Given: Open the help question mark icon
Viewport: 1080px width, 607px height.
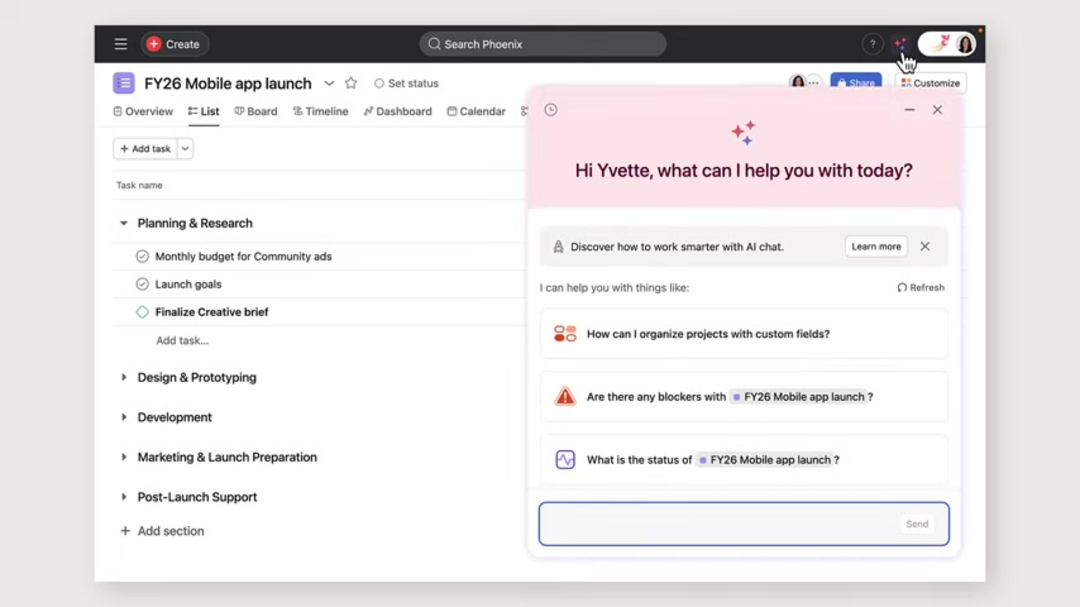Looking at the screenshot, I should [872, 44].
